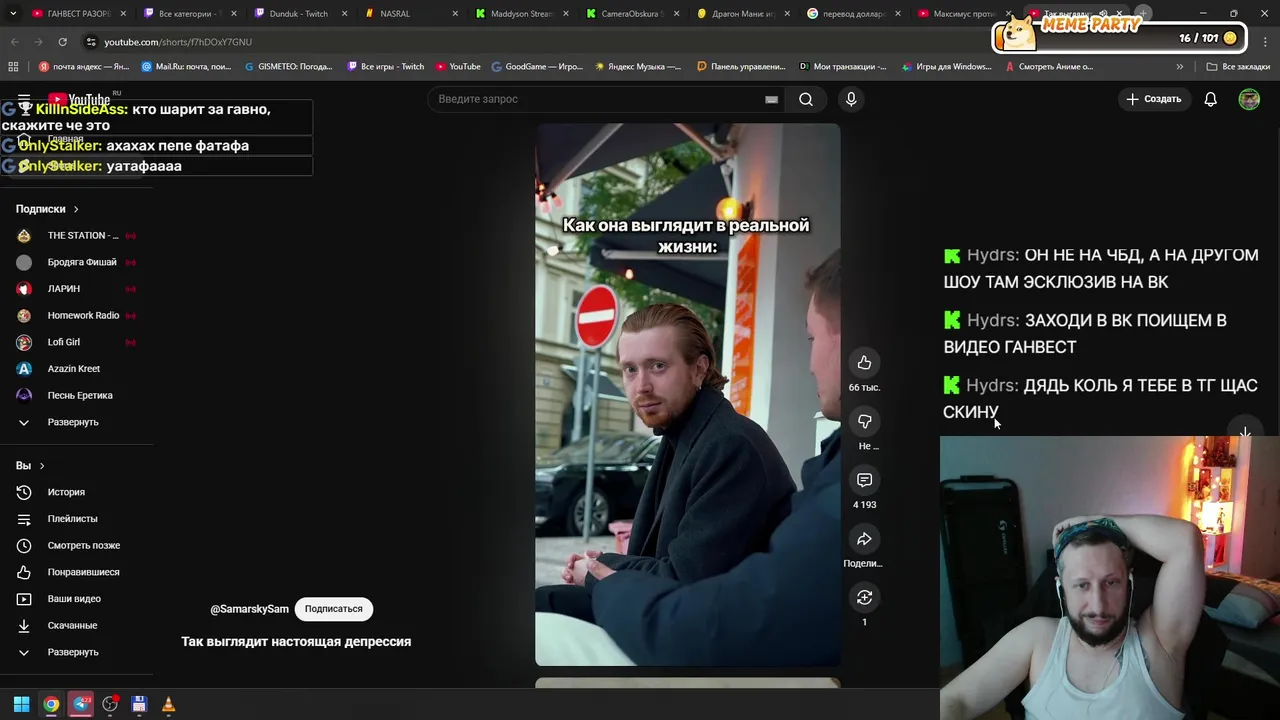Open the account avatar menu
This screenshot has width=1280, height=720.
point(1249,99)
